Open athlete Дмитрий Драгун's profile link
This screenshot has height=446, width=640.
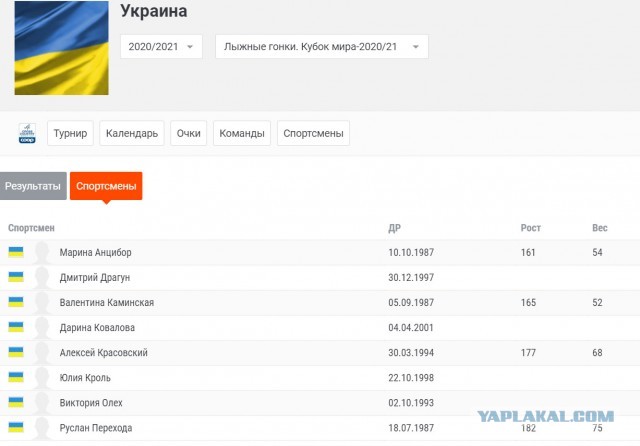pyautogui.click(x=95, y=277)
